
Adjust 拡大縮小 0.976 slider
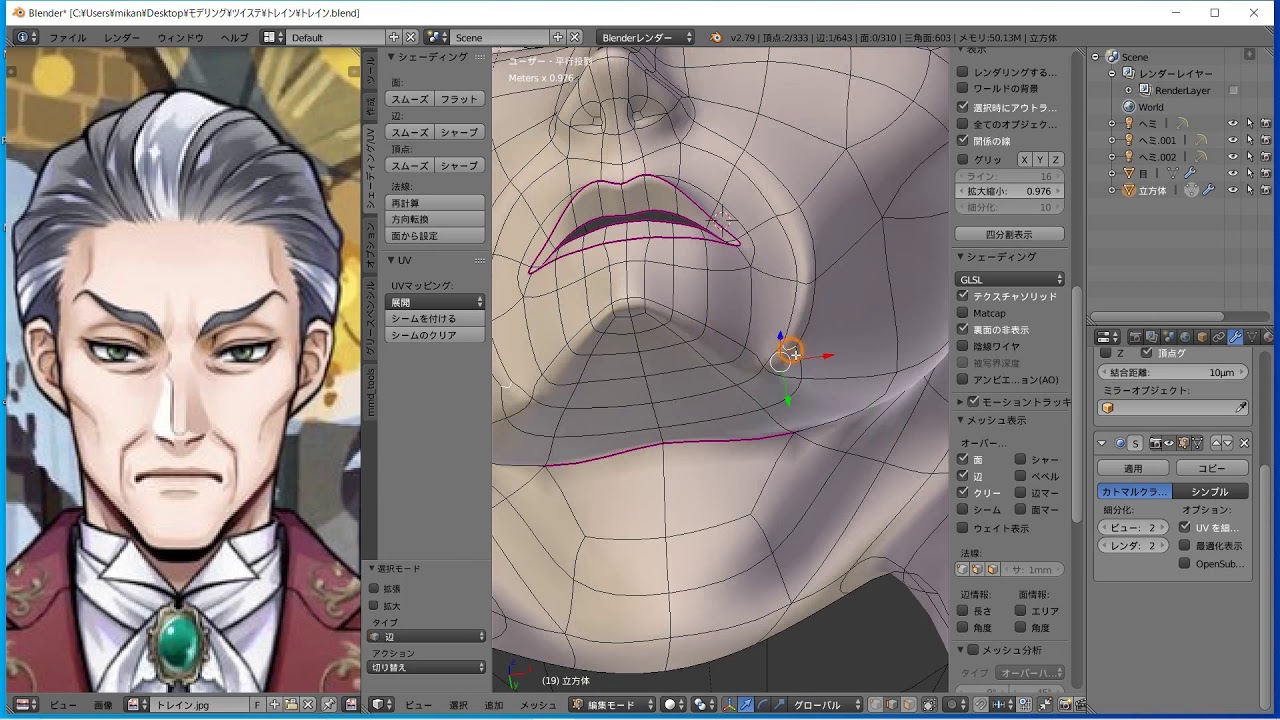tap(1010, 191)
